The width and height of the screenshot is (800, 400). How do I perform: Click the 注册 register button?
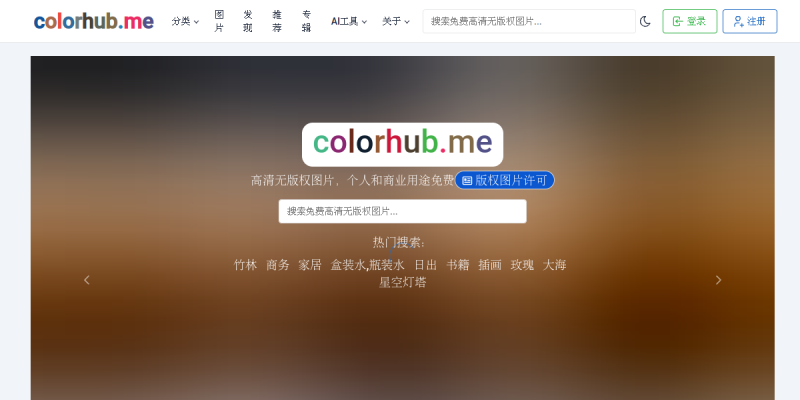(x=750, y=21)
